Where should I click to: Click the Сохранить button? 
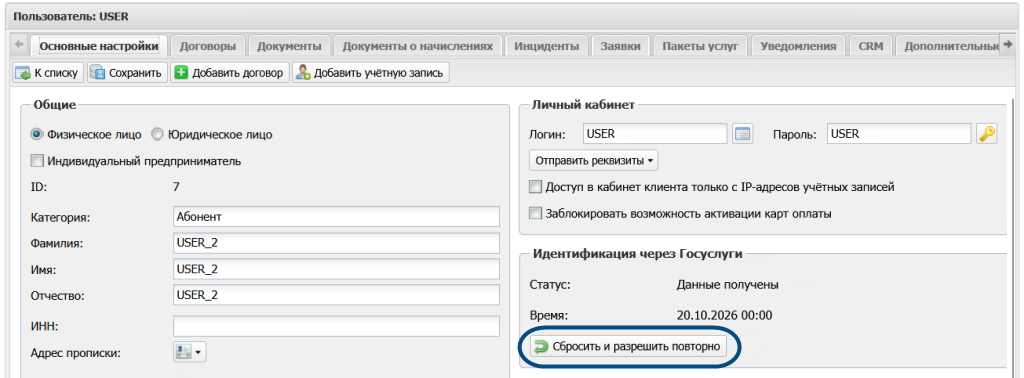pos(127,72)
